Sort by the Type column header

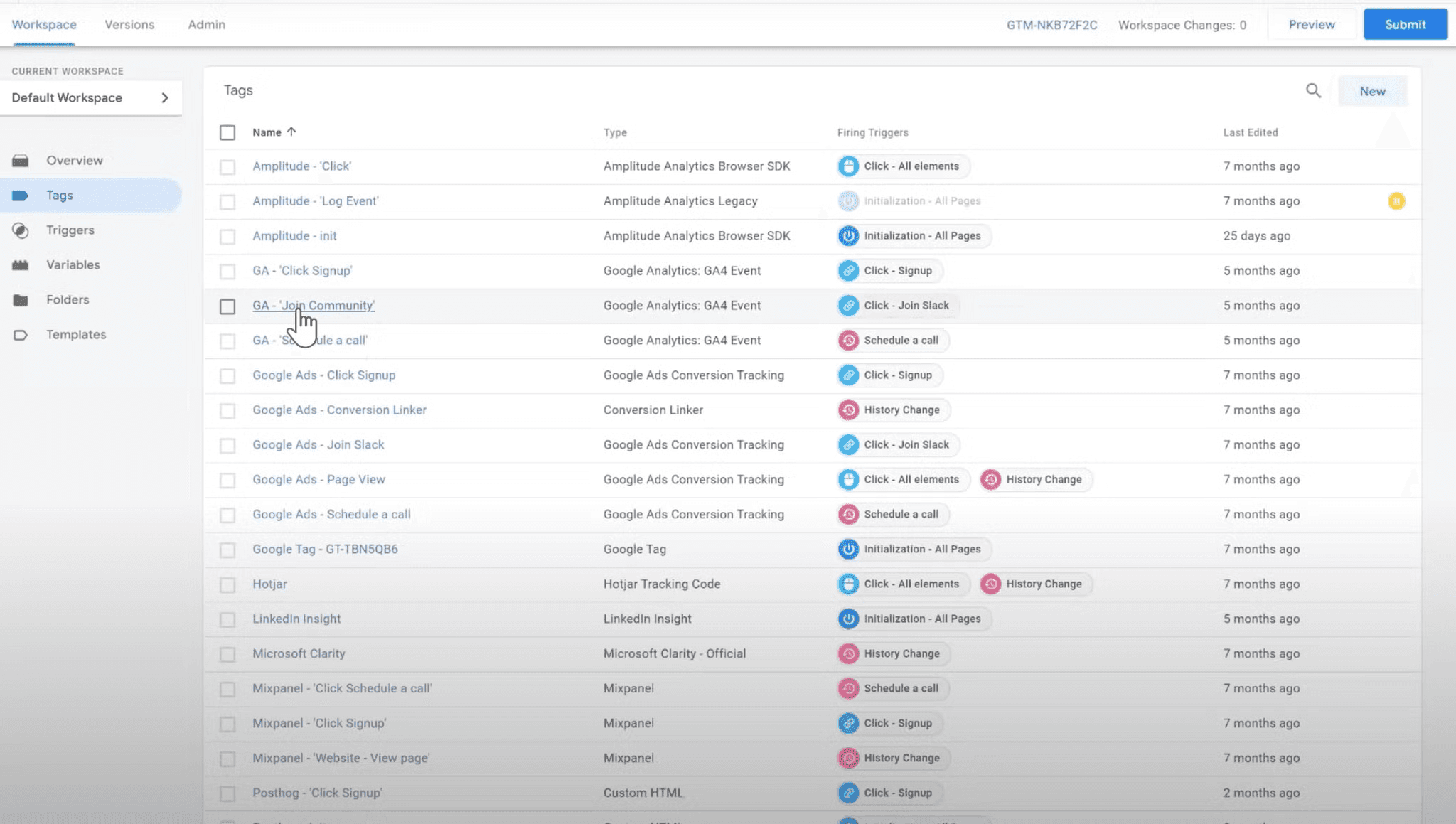coord(615,132)
